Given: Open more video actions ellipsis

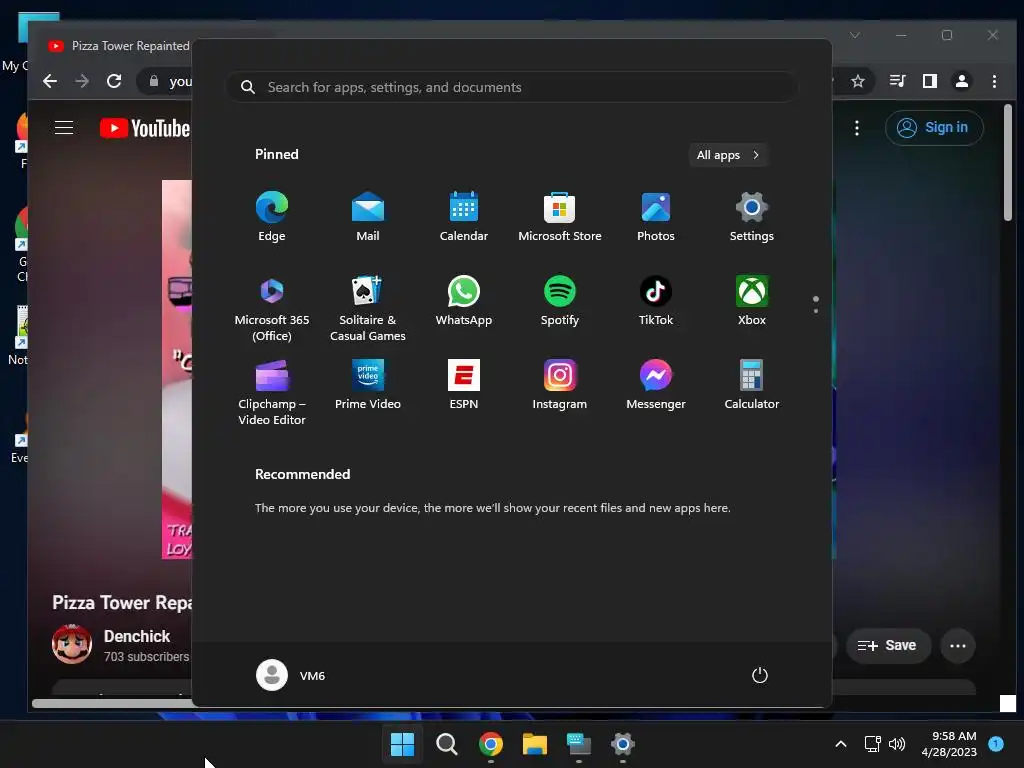Looking at the screenshot, I should (x=957, y=645).
